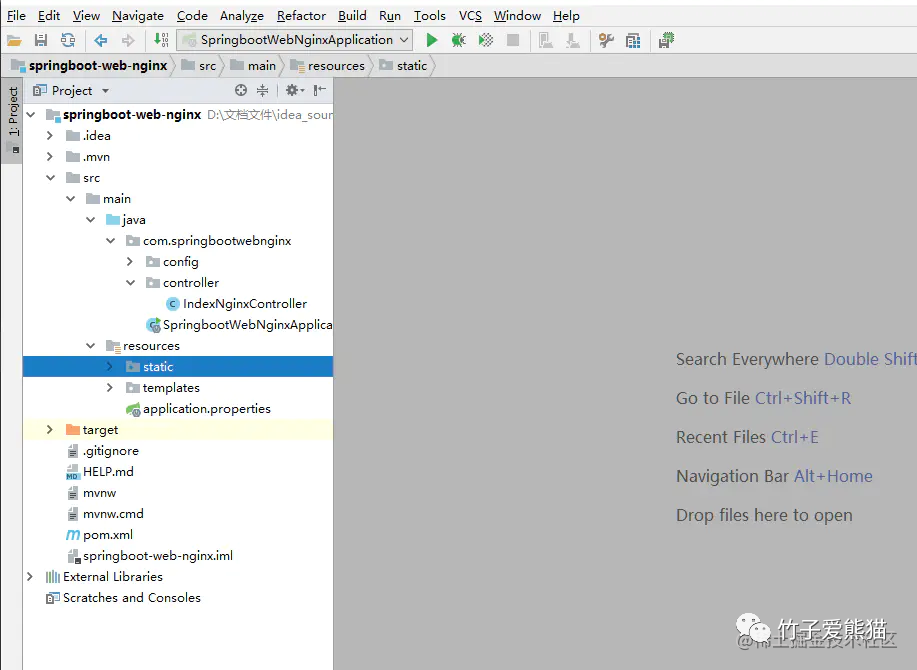Viewport: 917px width, 670px height.
Task: Click the Synchronize refresh icon
Action: (68, 40)
